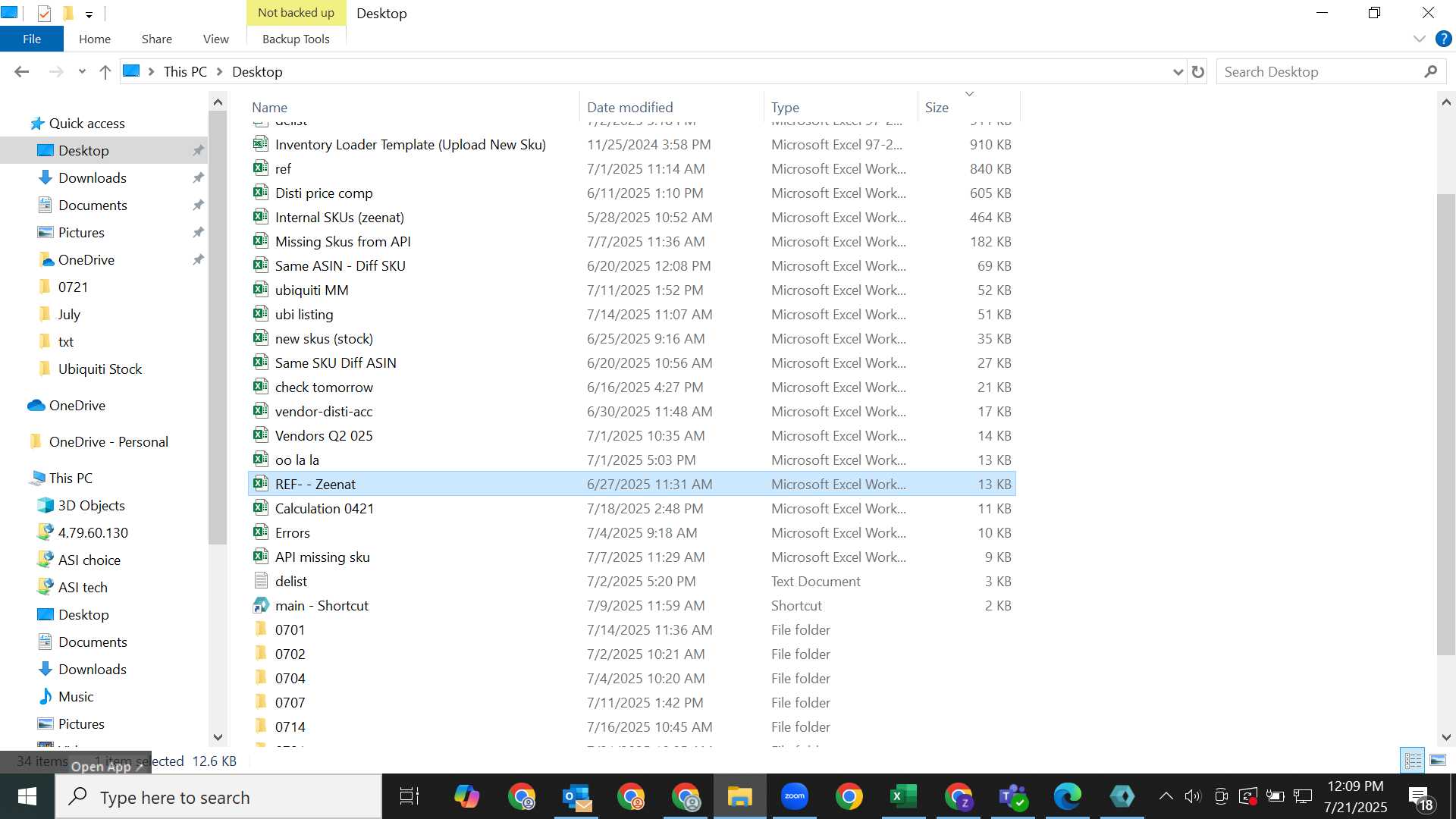
Task: Click the Not backed up tab
Action: point(296,13)
